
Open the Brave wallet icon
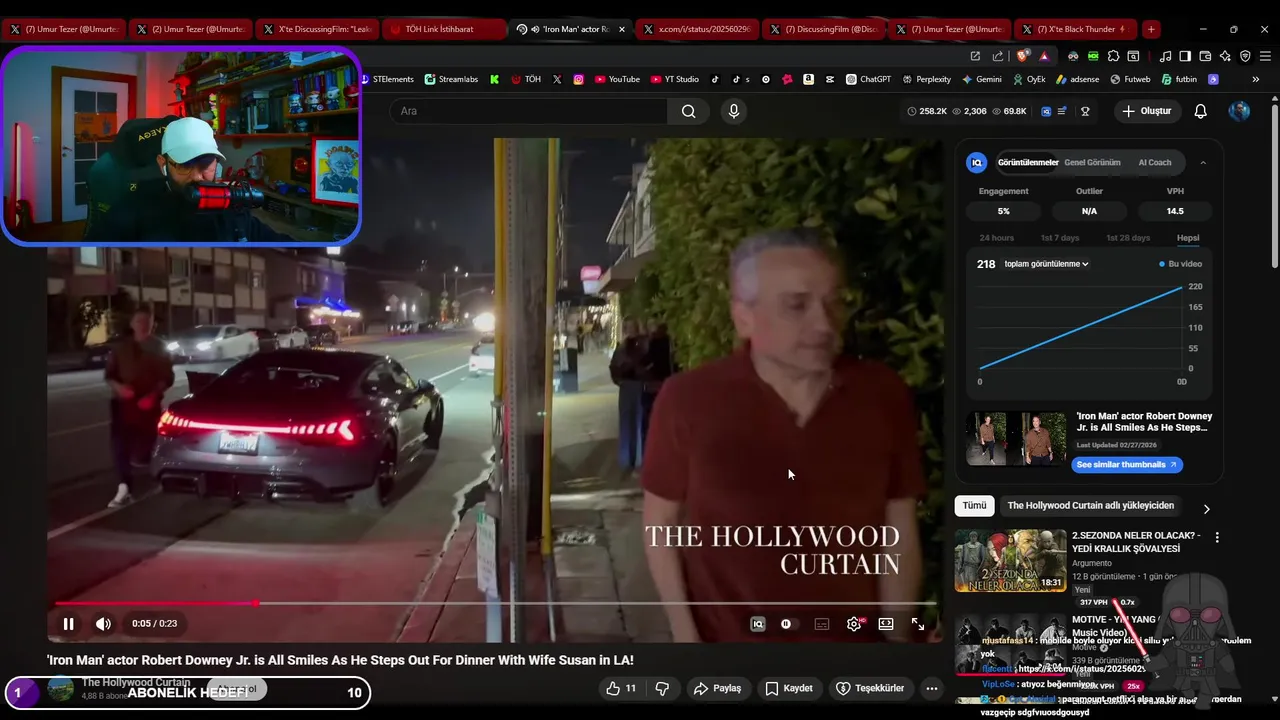tap(1205, 56)
